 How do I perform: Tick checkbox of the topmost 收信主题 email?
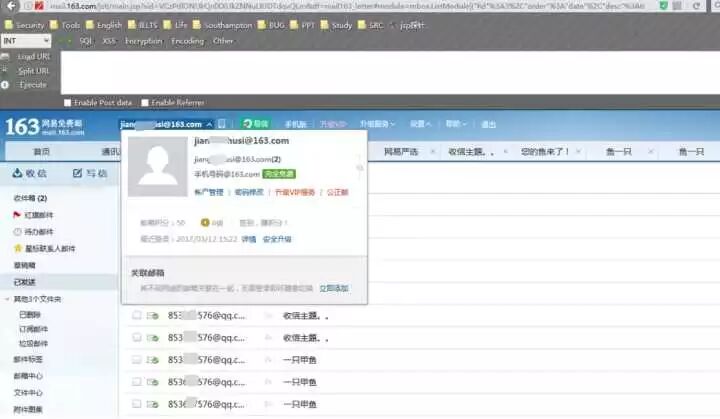(136, 315)
